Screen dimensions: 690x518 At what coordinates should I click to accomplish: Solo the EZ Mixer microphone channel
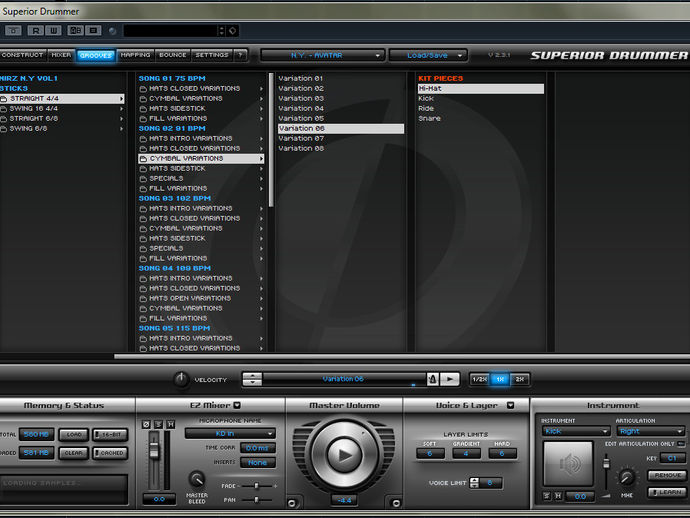pos(158,424)
